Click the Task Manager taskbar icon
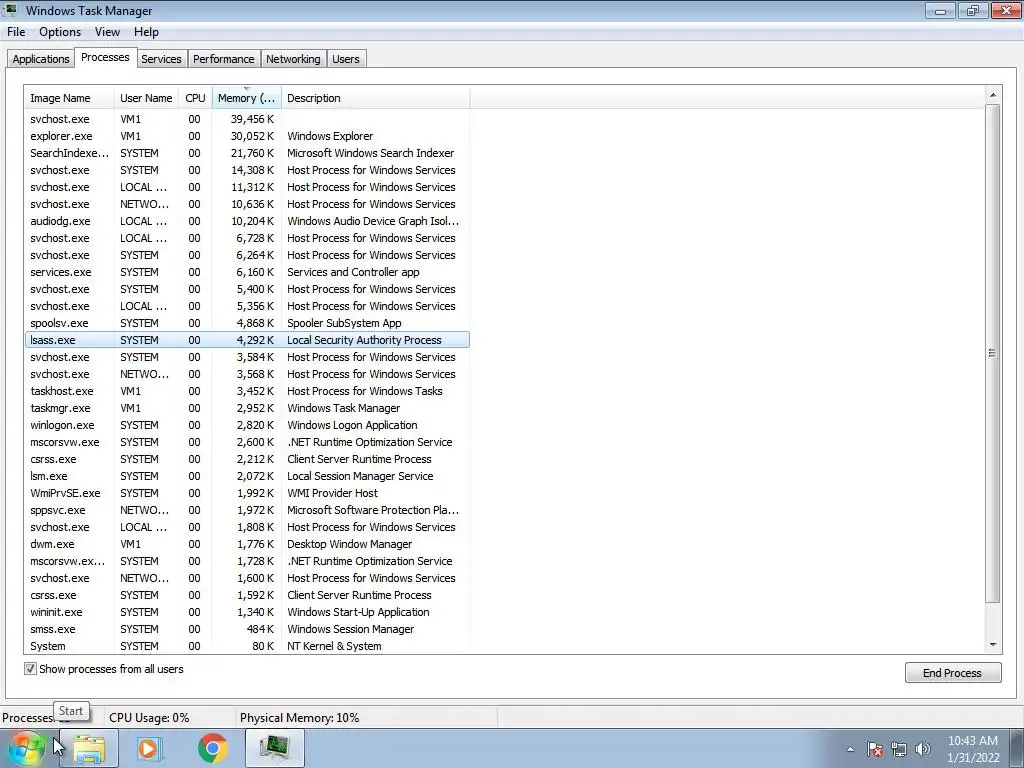This screenshot has width=1024, height=768. (x=274, y=748)
